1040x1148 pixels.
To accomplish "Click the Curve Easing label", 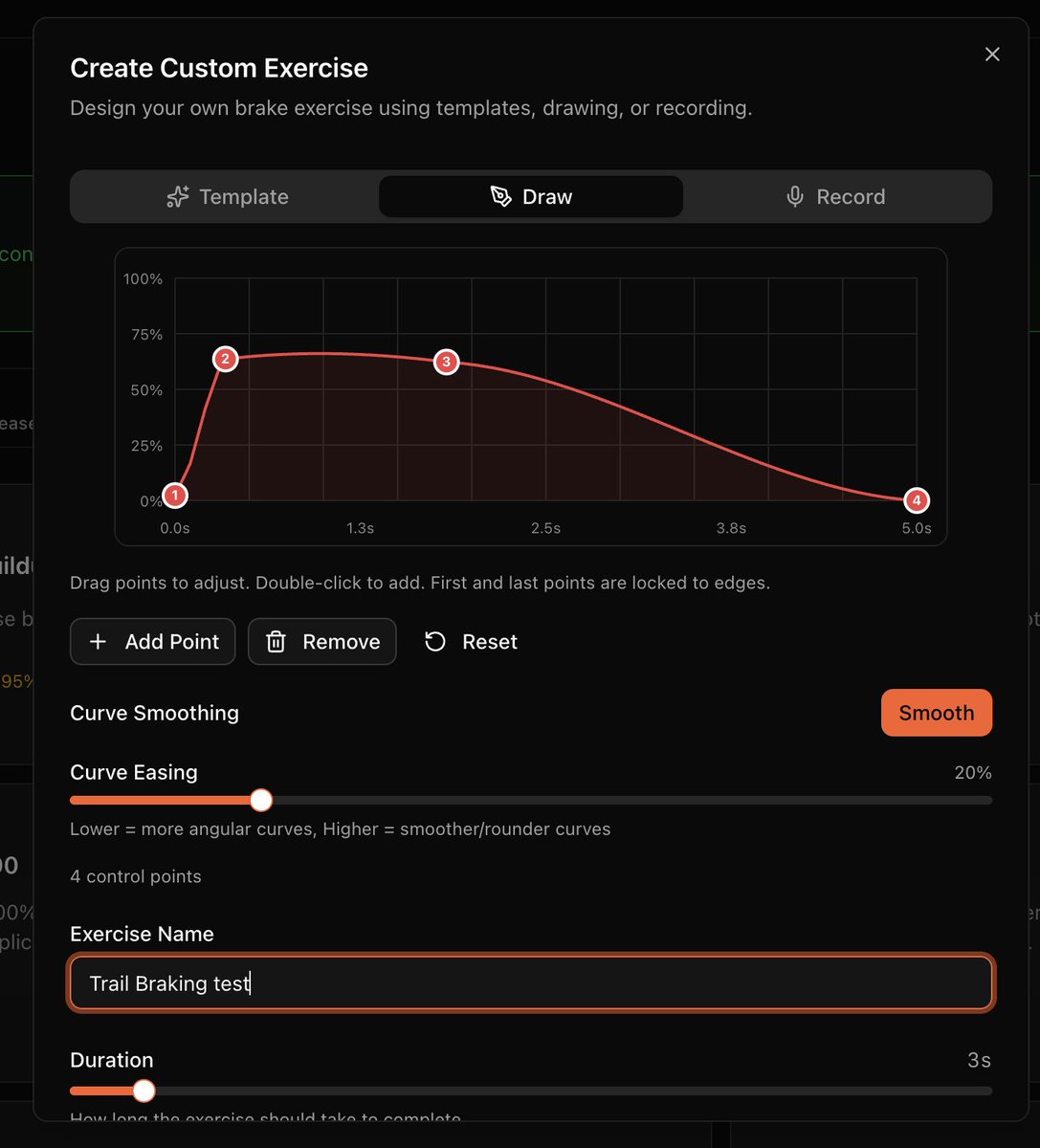I will click(134, 772).
